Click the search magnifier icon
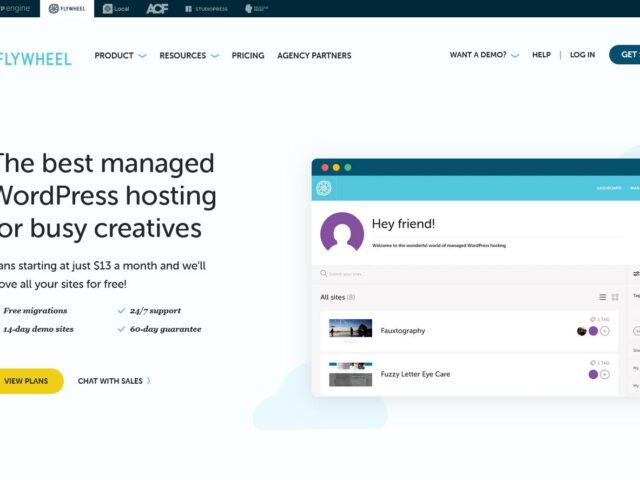The height and width of the screenshot is (480, 640). click(x=324, y=273)
